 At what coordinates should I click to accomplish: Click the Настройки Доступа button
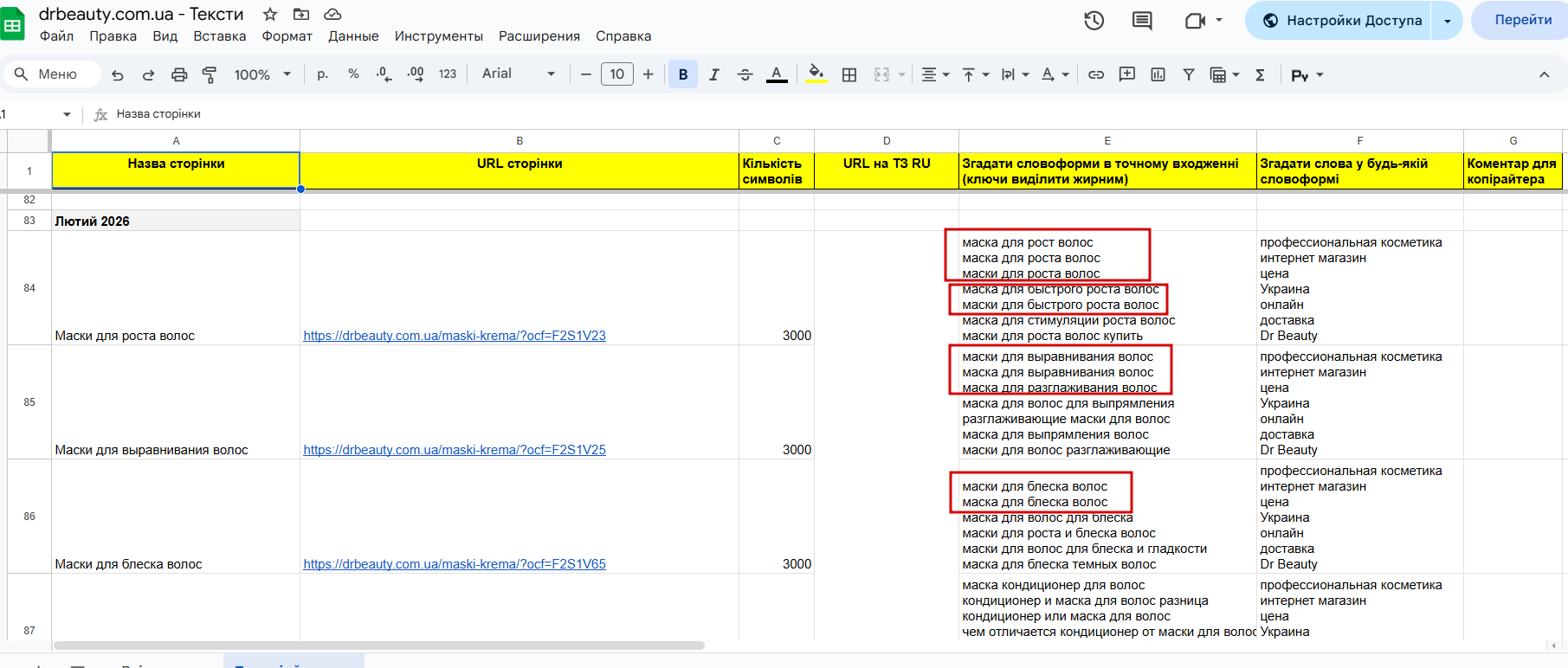pos(1341,21)
